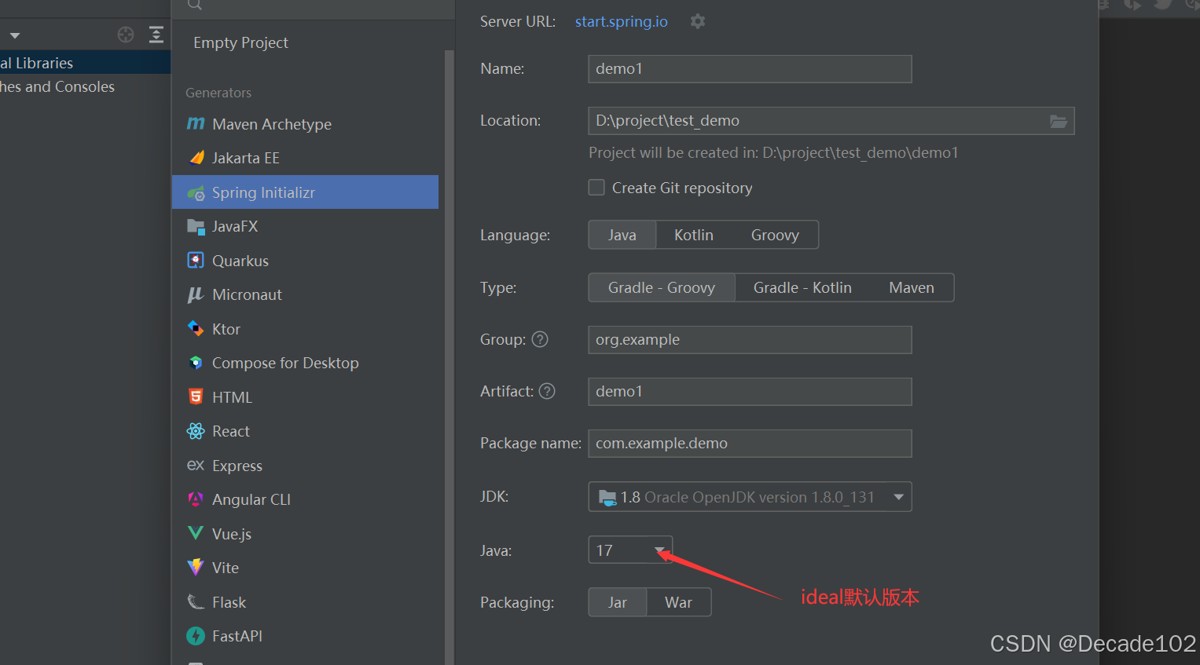Select the Ktor generator icon
The image size is (1200, 665).
tap(196, 328)
